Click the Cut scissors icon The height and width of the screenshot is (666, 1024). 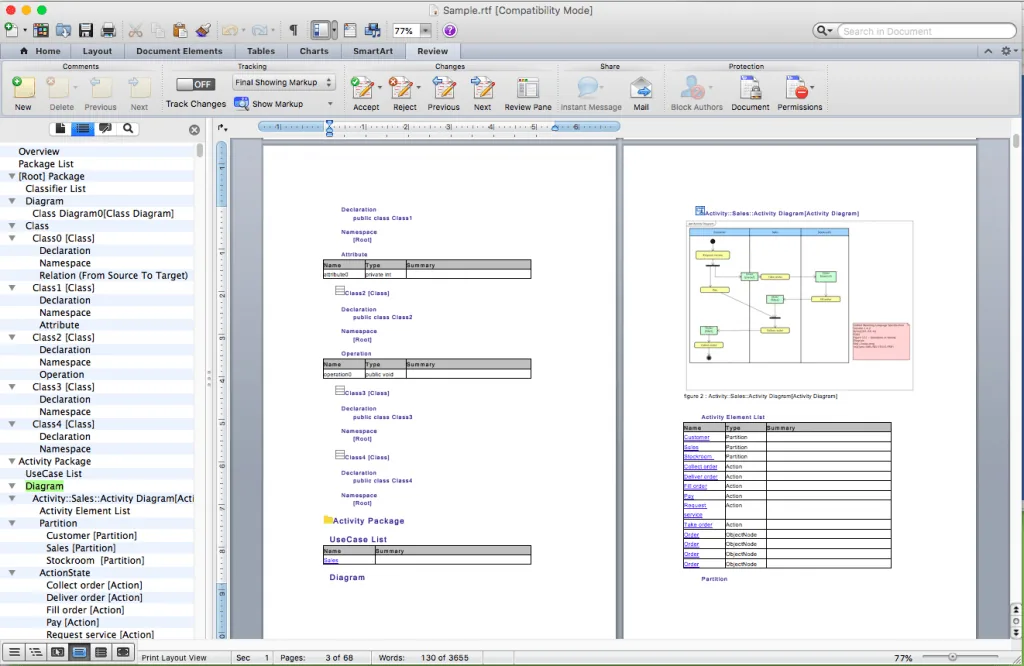click(135, 30)
